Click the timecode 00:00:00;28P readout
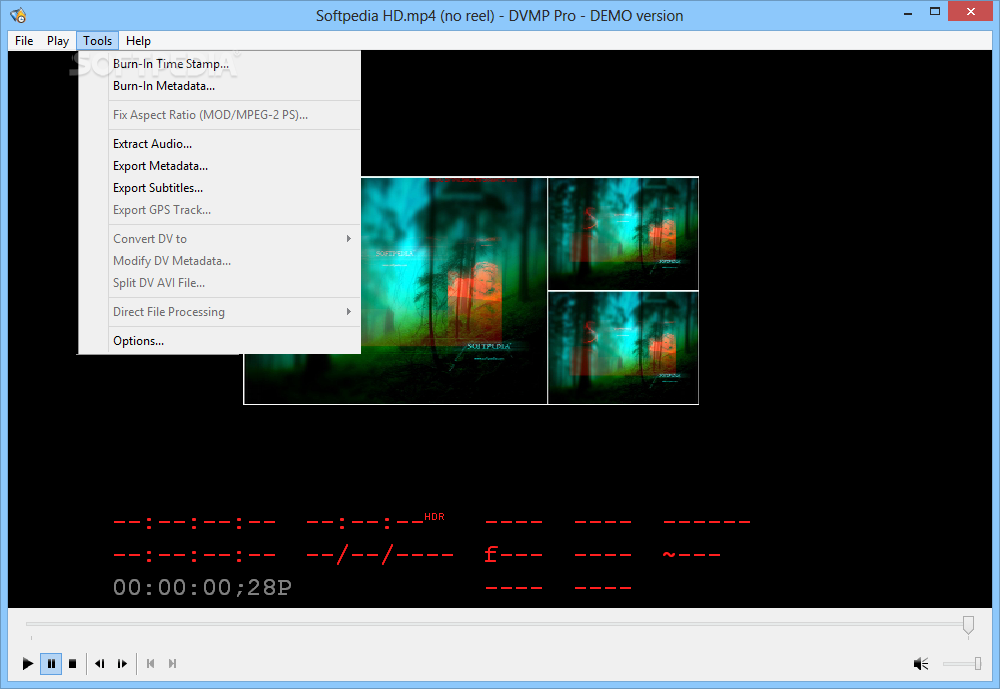Image resolution: width=1000 pixels, height=689 pixels. 202,588
